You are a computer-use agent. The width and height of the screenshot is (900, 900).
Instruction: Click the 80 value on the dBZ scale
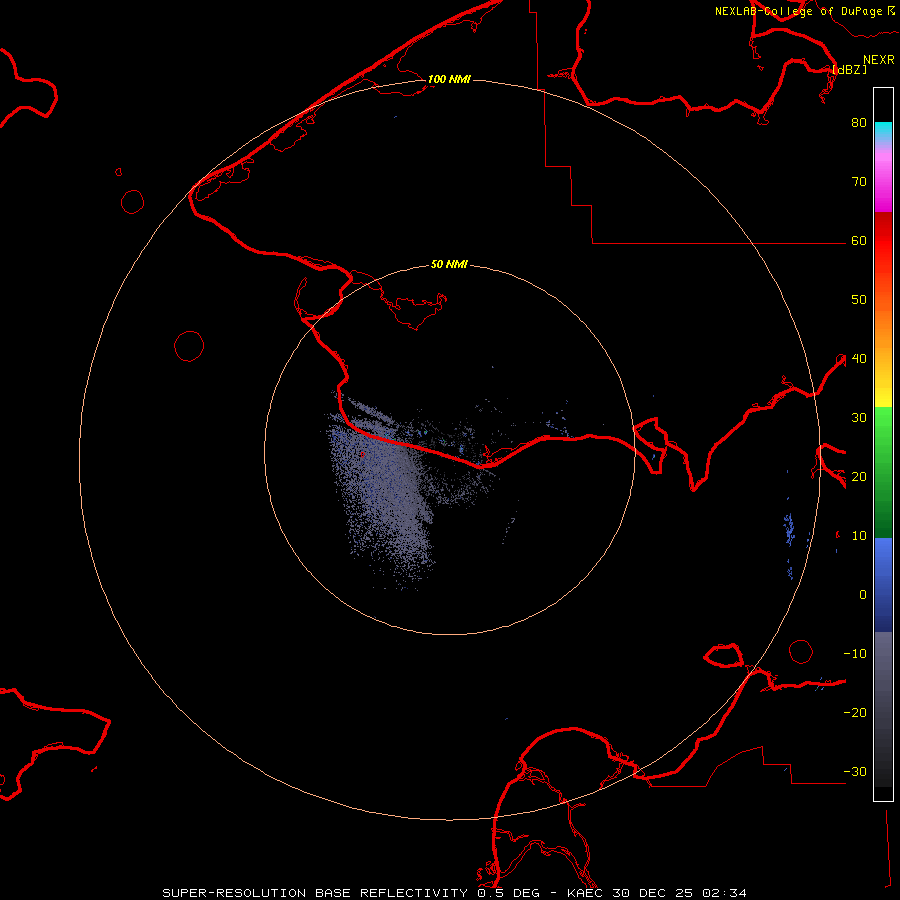click(859, 123)
